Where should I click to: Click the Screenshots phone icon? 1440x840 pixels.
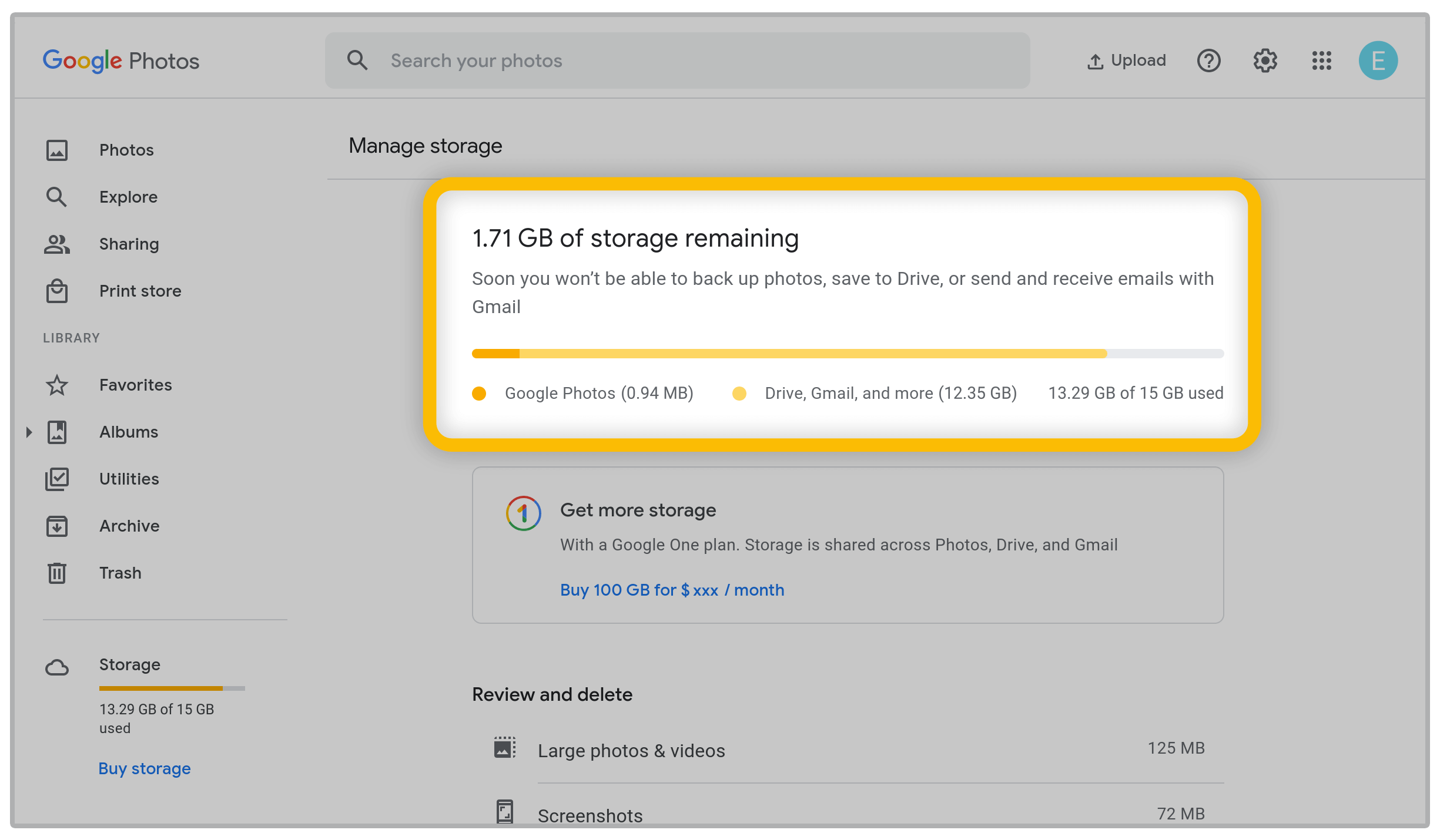[x=505, y=812]
